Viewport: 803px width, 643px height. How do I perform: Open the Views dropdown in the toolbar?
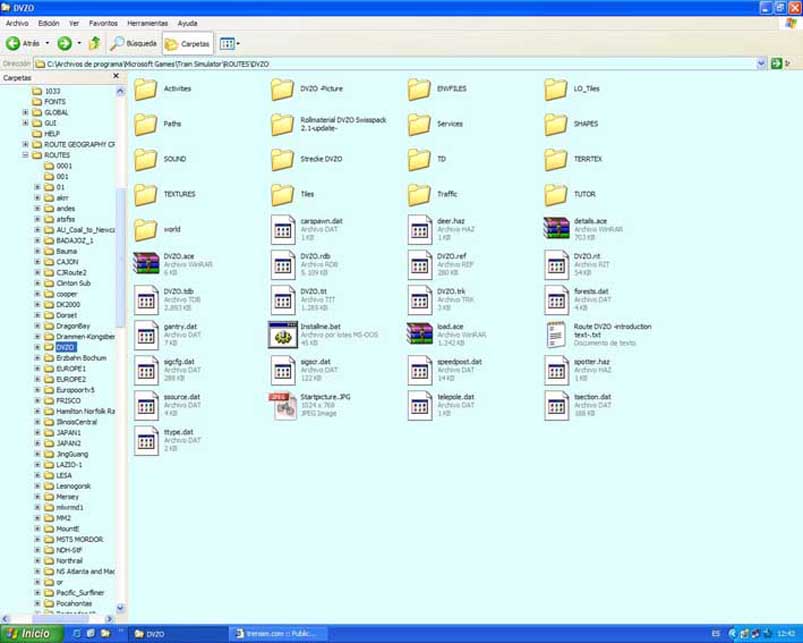(x=230, y=43)
